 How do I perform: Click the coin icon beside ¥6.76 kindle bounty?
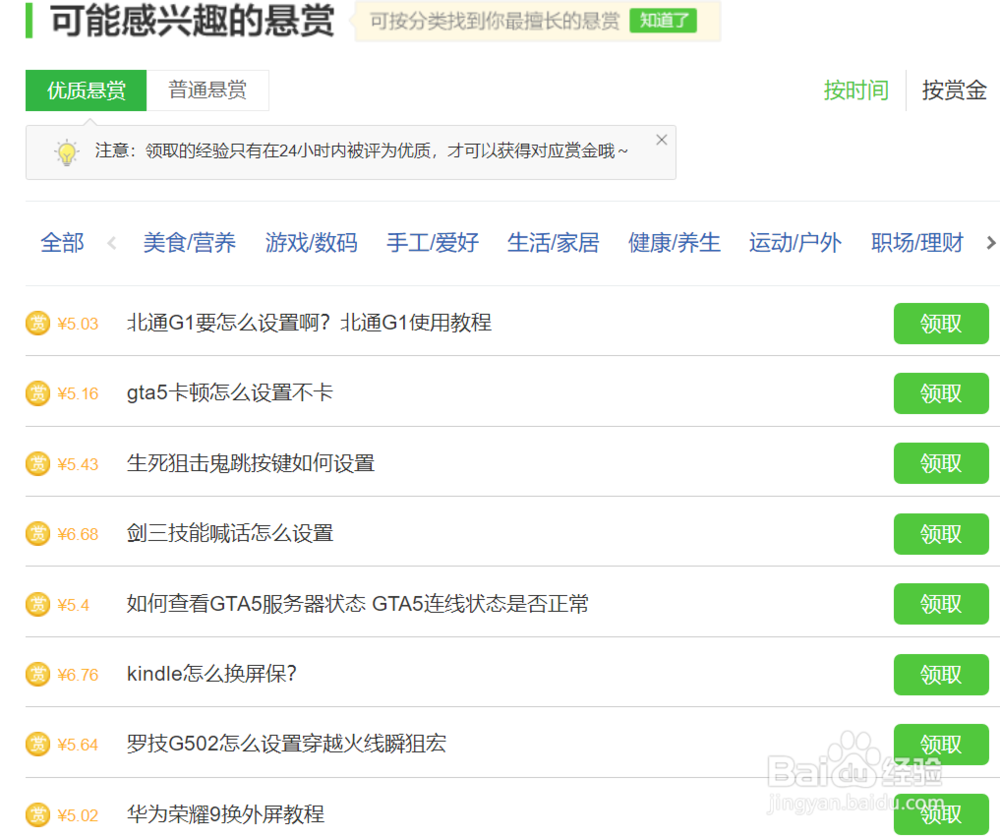pyautogui.click(x=38, y=674)
